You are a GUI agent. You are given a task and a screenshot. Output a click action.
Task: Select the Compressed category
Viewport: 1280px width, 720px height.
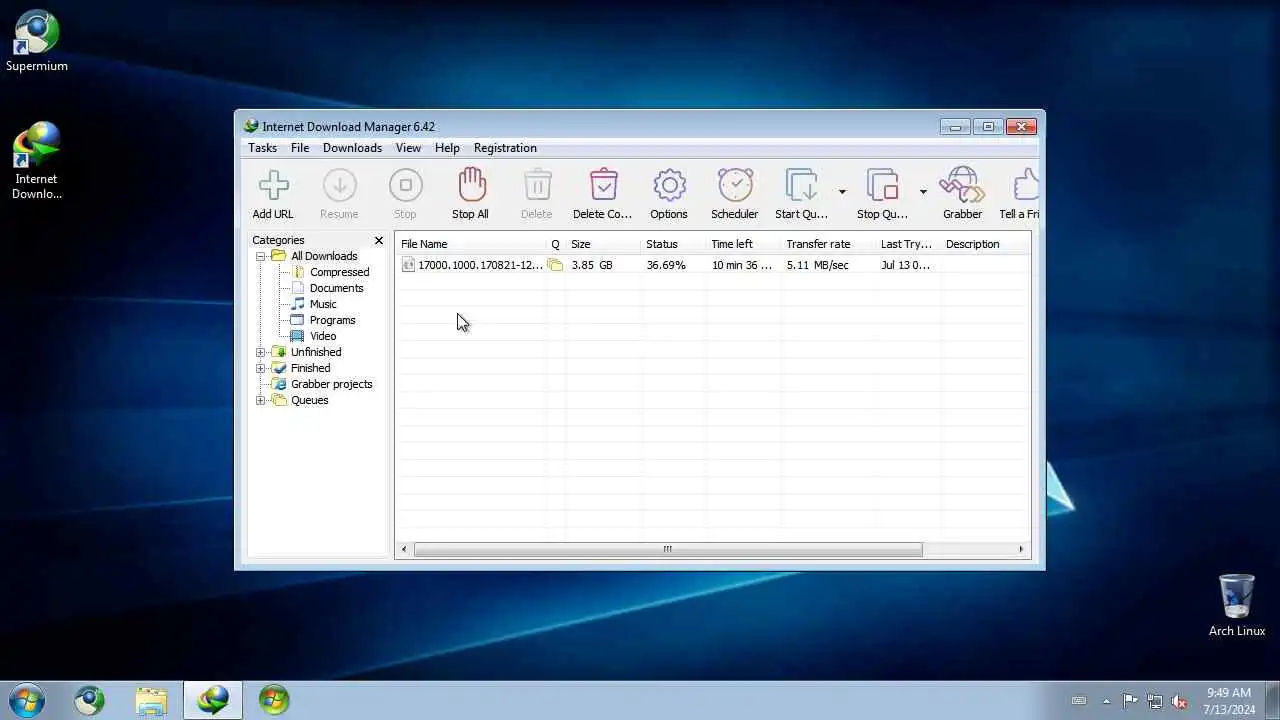pos(339,272)
